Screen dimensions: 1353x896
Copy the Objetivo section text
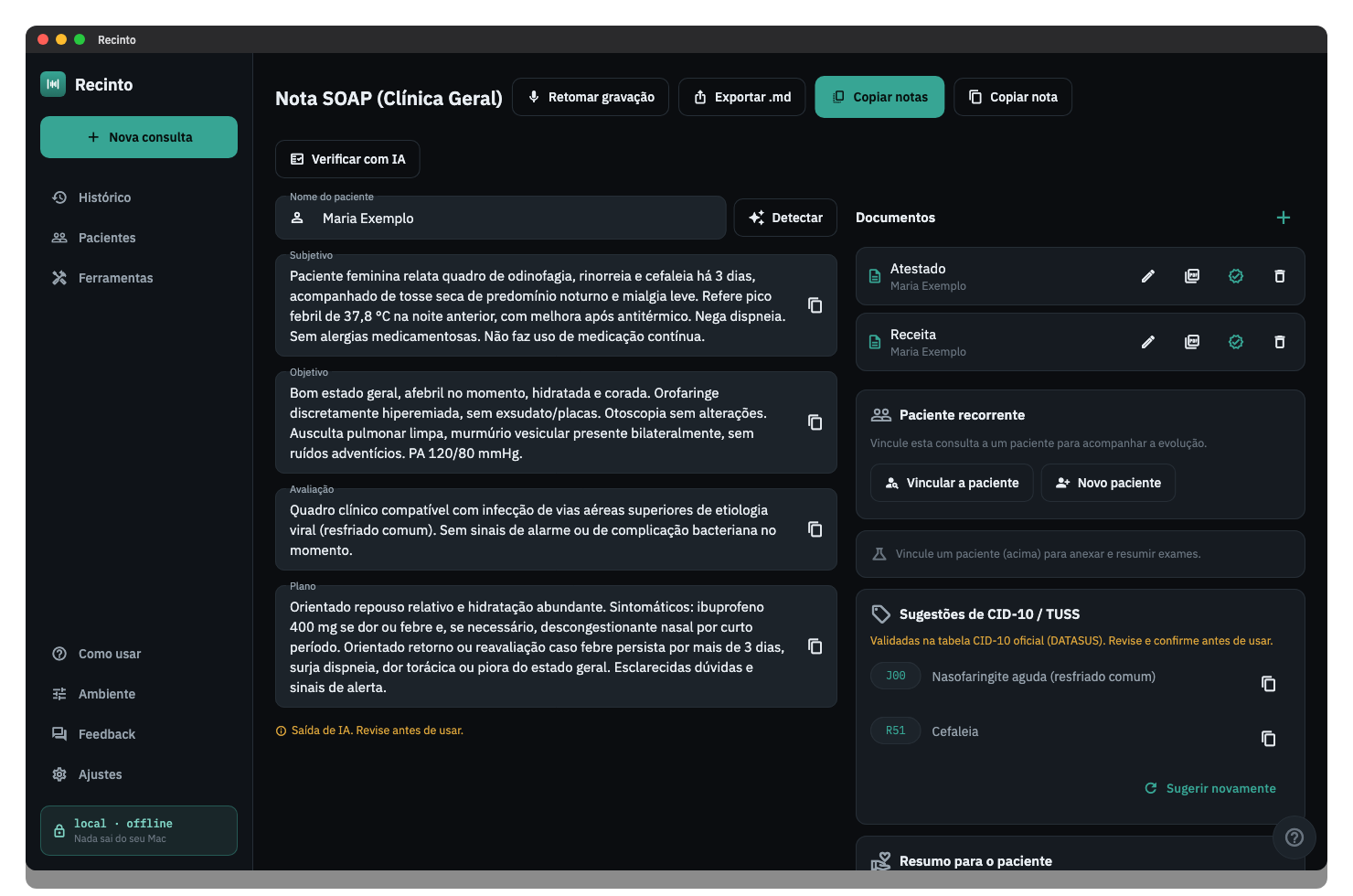[815, 422]
